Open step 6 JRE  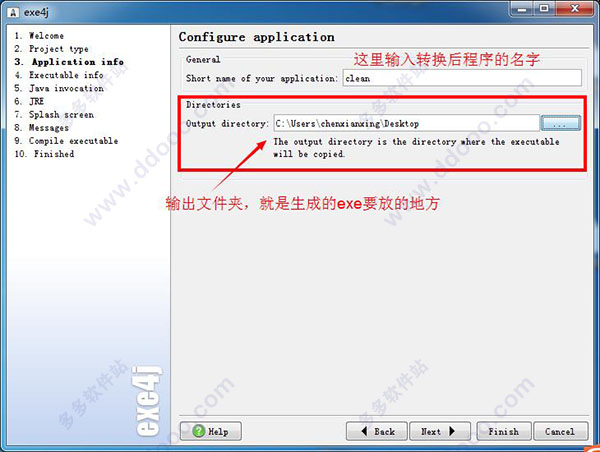(29, 101)
